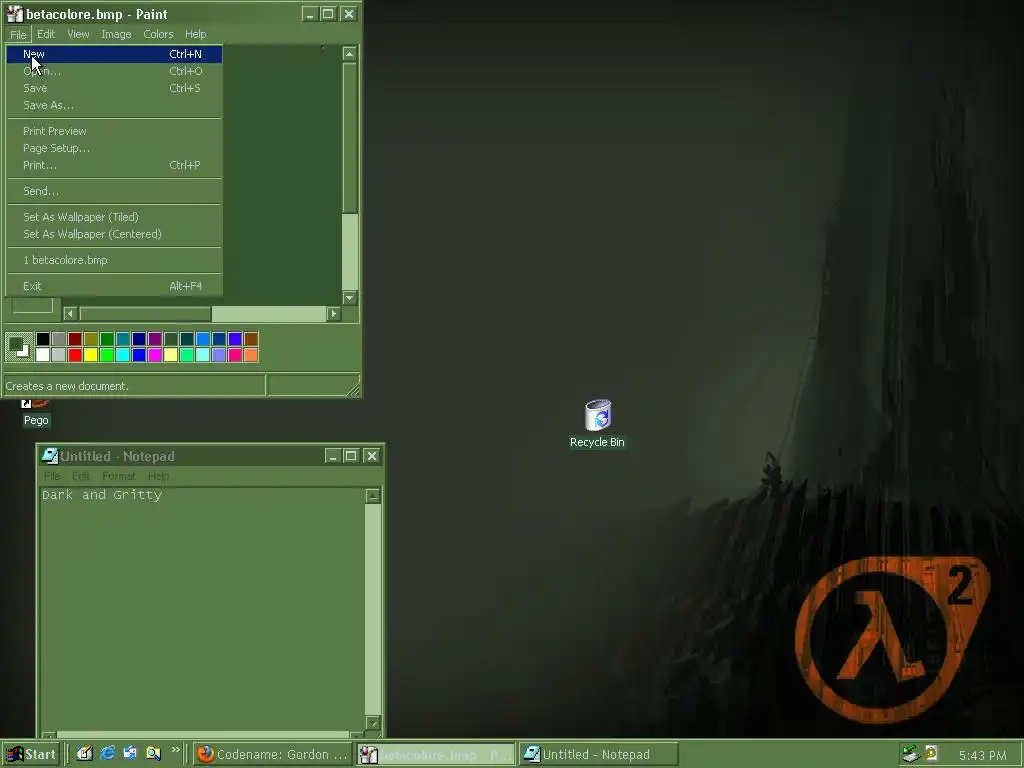Click inside the Notepad text area
Viewport: 1024px width, 768px height.
point(202,611)
